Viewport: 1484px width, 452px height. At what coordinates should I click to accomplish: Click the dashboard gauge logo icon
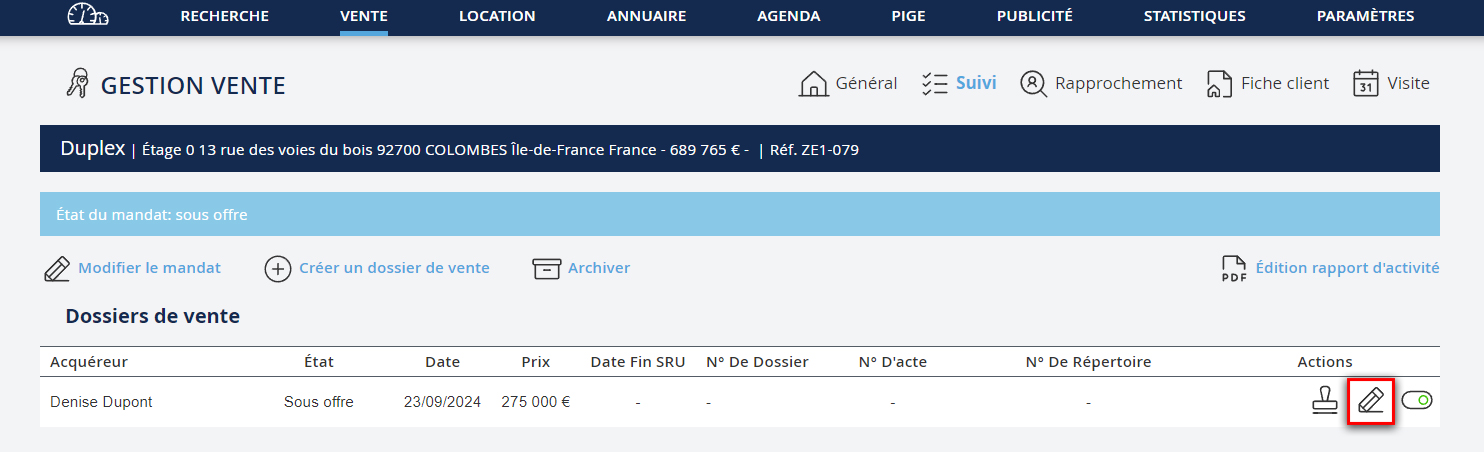tap(88, 16)
